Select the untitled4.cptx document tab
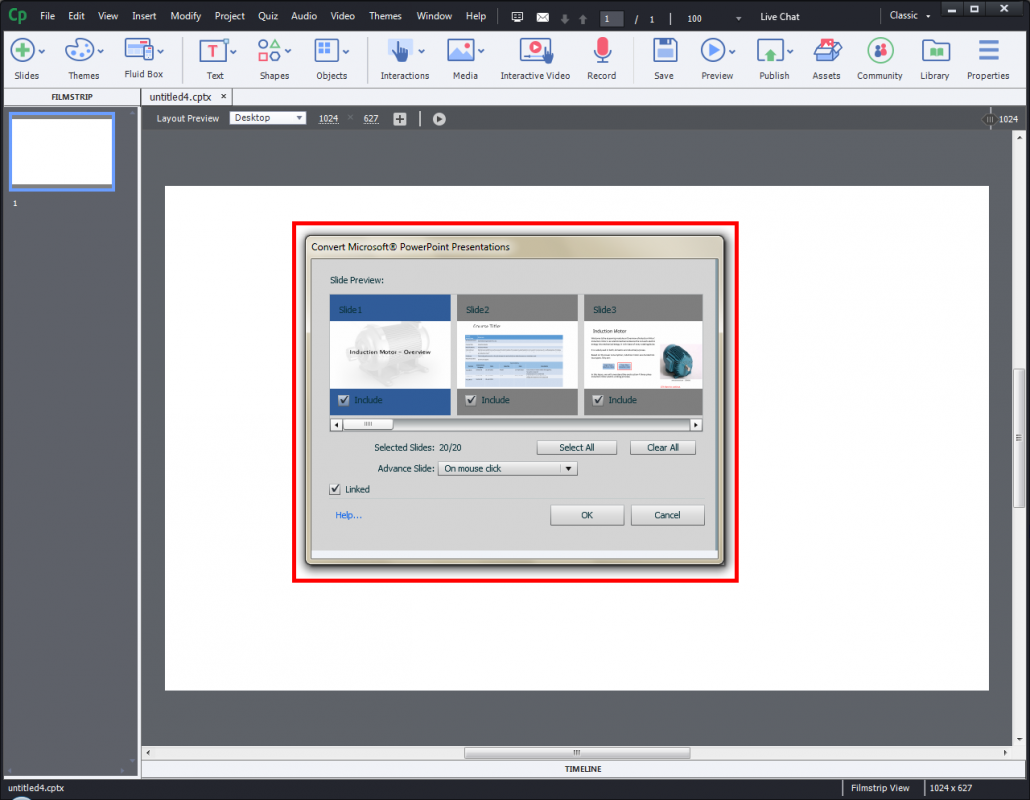Screen dimensions: 1030x800 click(x=180, y=96)
